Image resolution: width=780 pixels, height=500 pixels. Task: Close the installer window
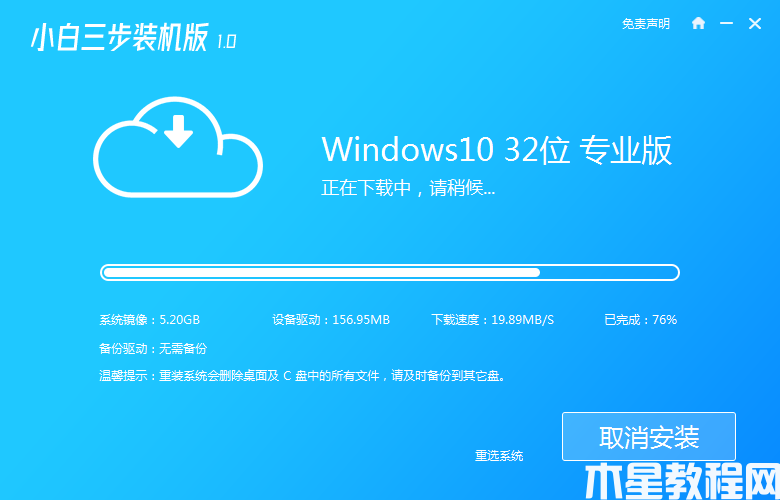[755, 23]
